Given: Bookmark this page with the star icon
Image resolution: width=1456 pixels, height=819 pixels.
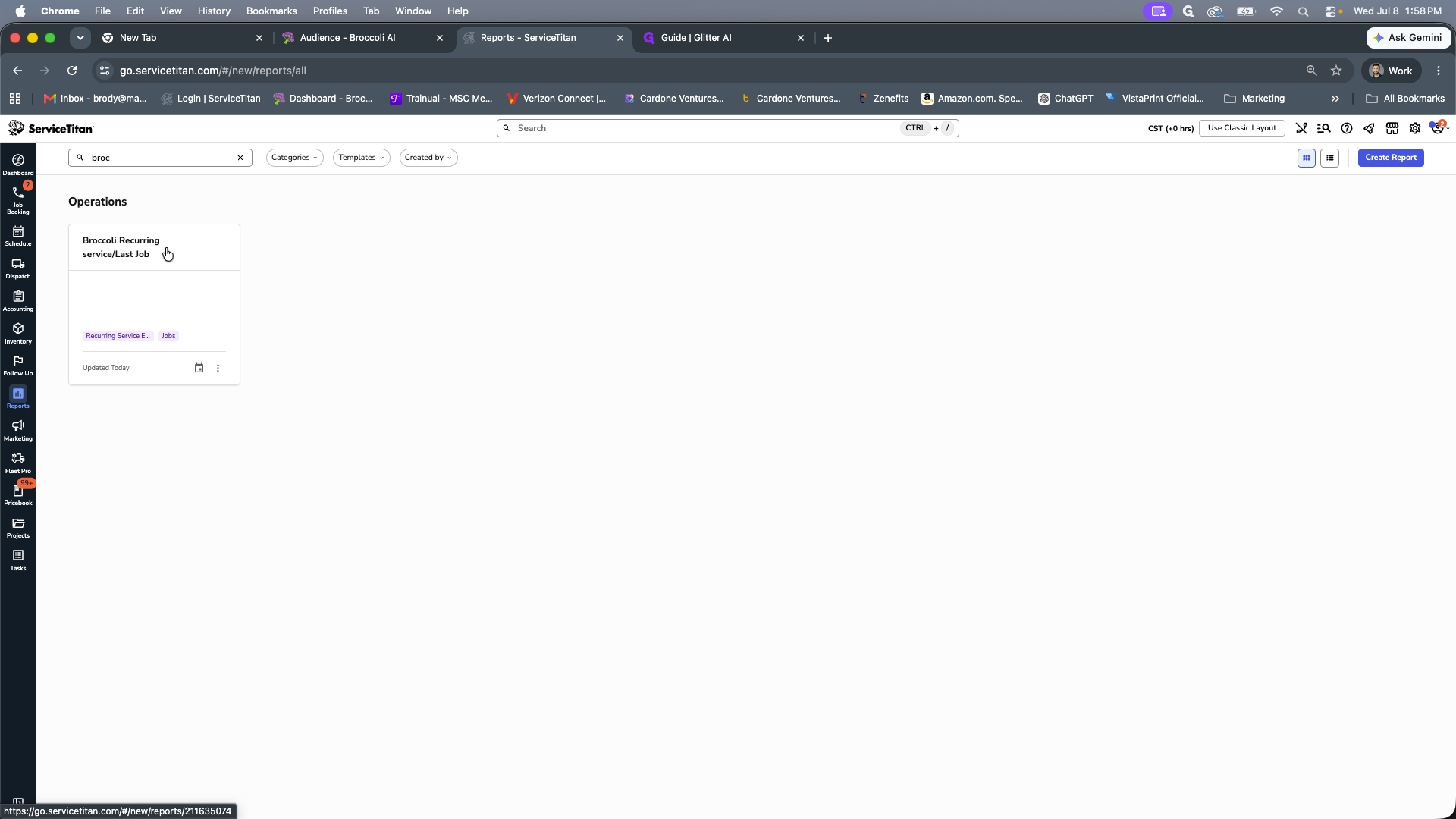Looking at the screenshot, I should coord(1336,71).
